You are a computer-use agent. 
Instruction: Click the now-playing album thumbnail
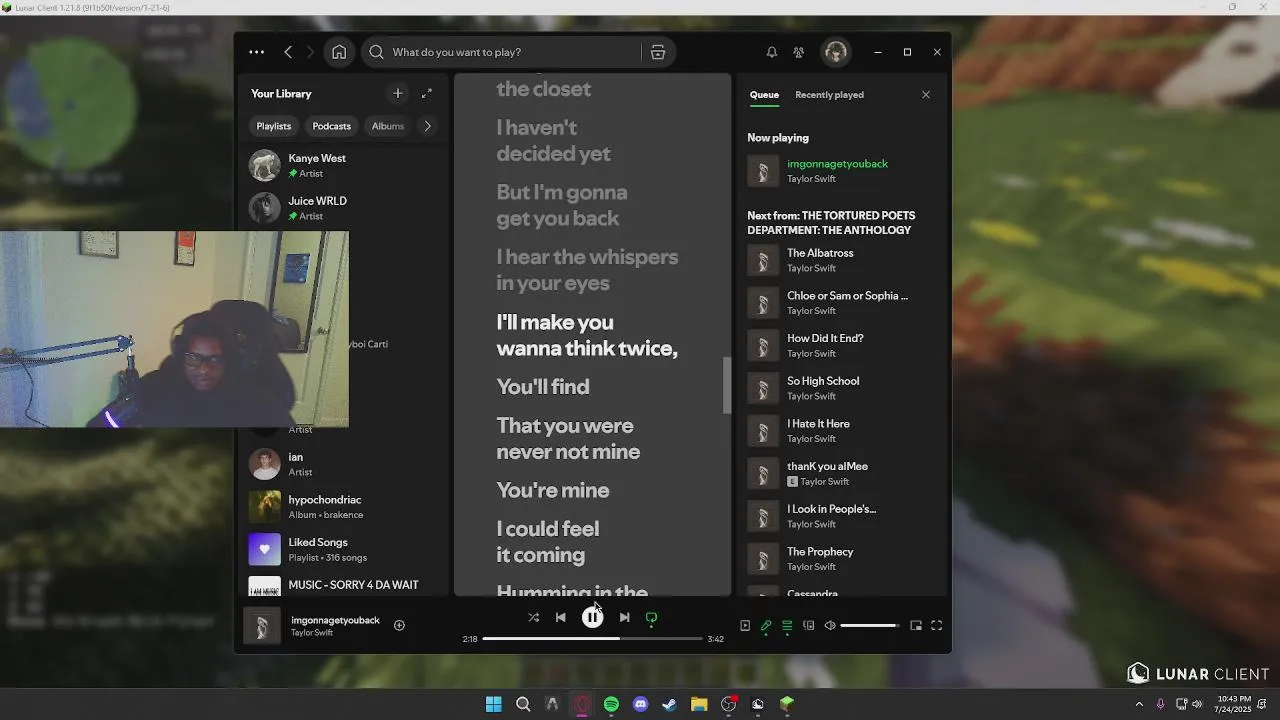pos(262,626)
